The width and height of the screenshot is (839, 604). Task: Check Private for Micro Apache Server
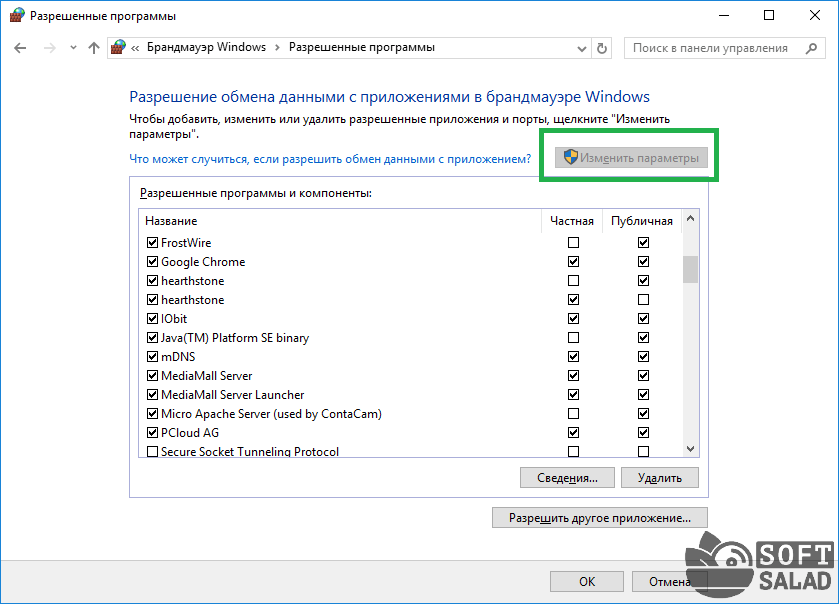coord(573,414)
